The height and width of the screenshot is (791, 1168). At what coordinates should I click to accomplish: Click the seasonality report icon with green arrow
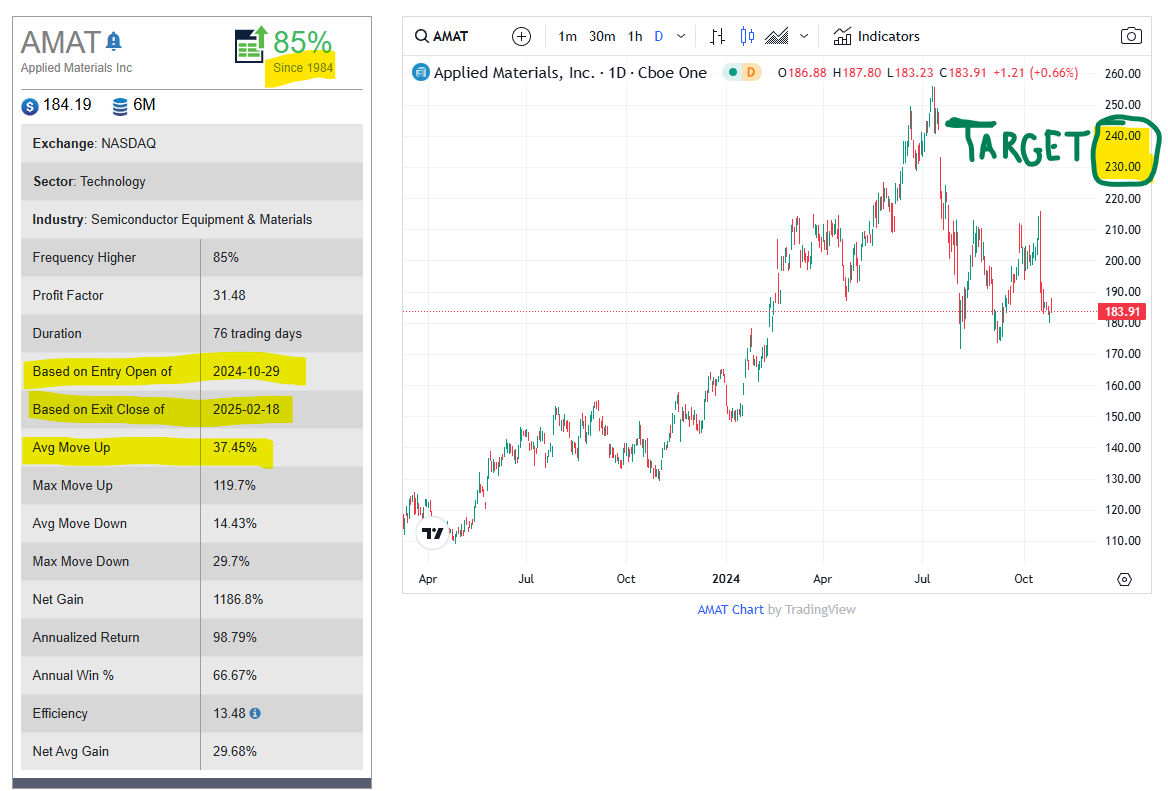[x=251, y=45]
